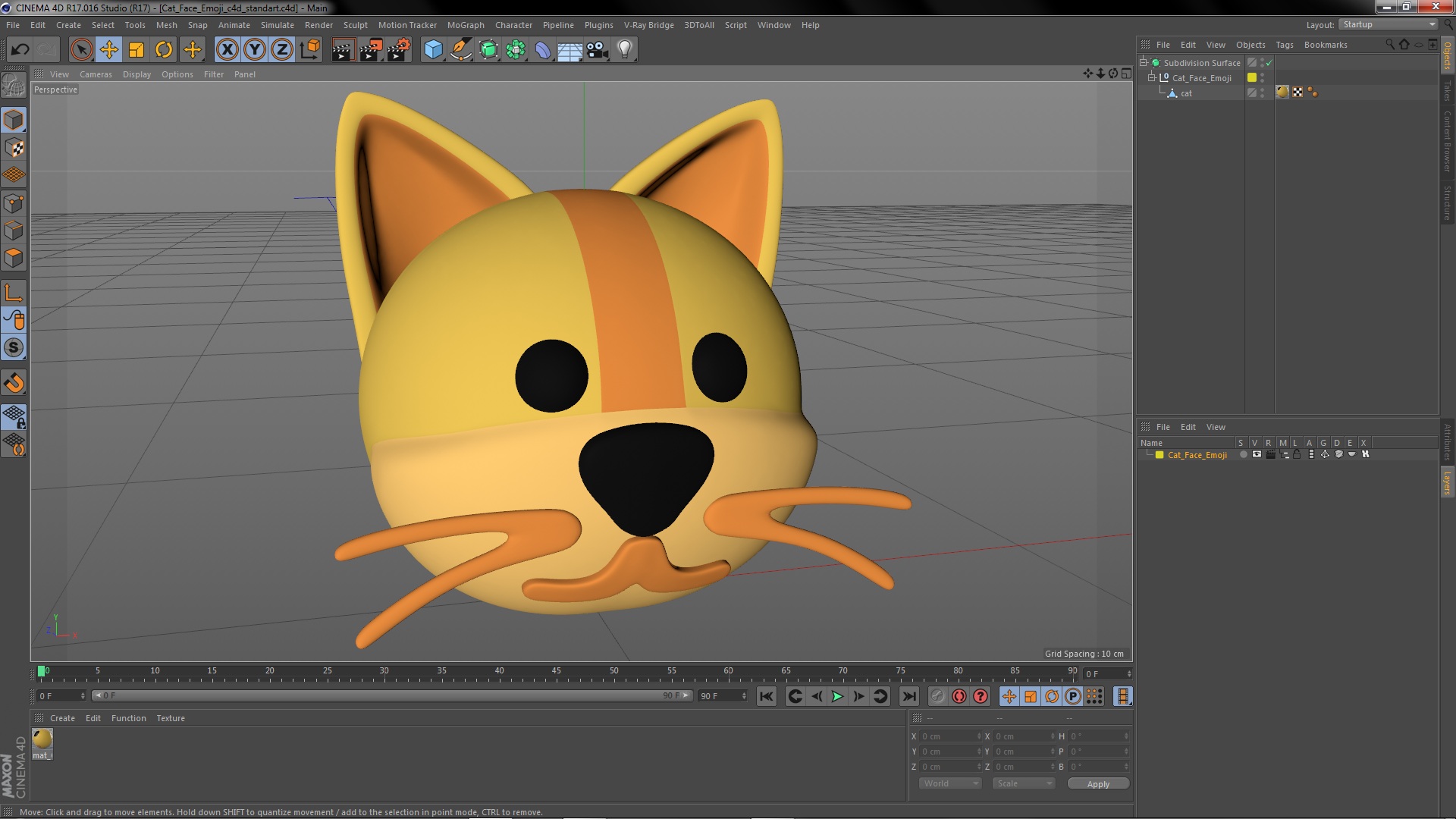Click the Apply button in coordinates
1456x819 pixels.
(1098, 784)
